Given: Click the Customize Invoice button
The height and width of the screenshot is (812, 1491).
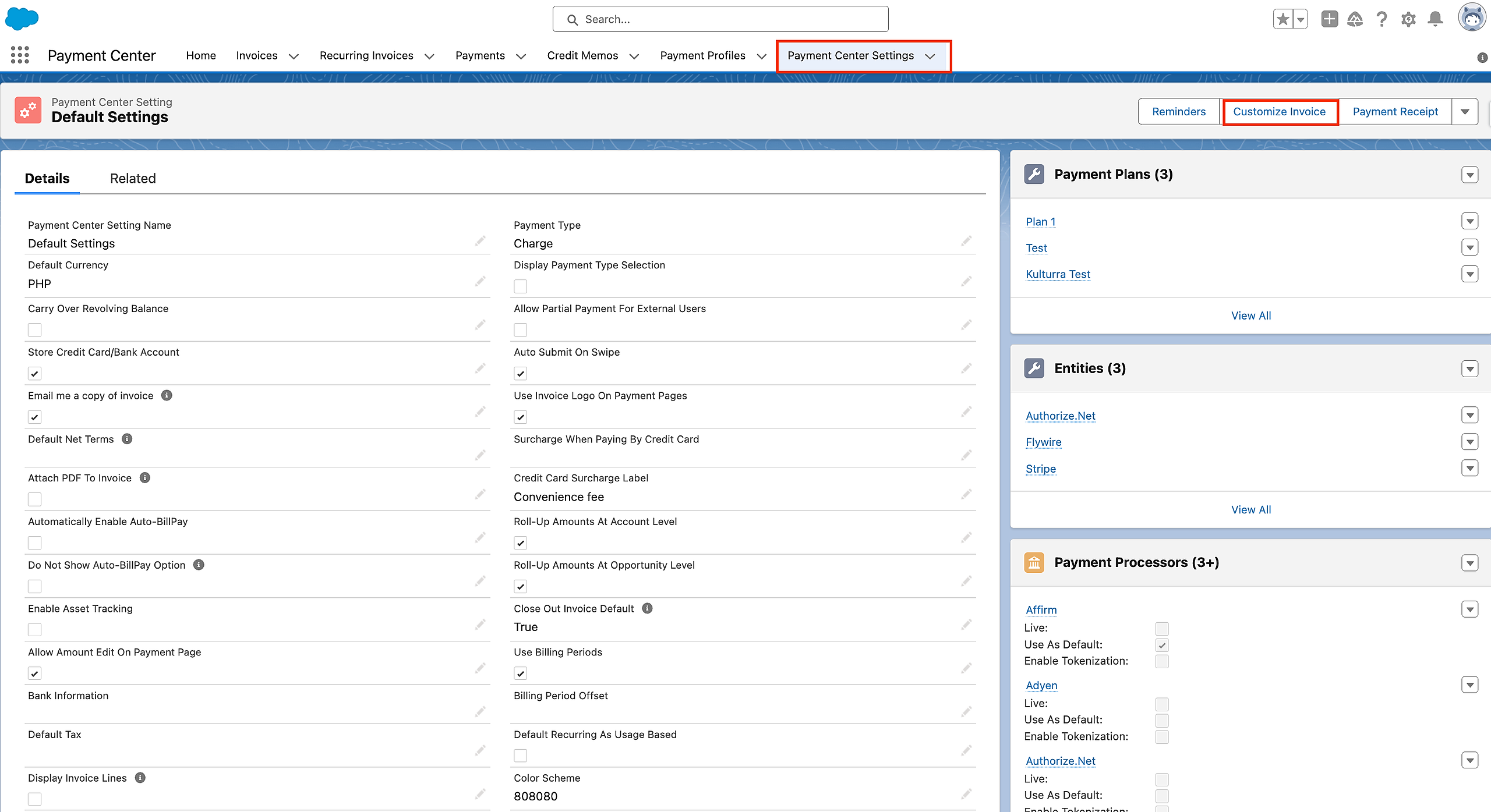Looking at the screenshot, I should pyautogui.click(x=1279, y=112).
